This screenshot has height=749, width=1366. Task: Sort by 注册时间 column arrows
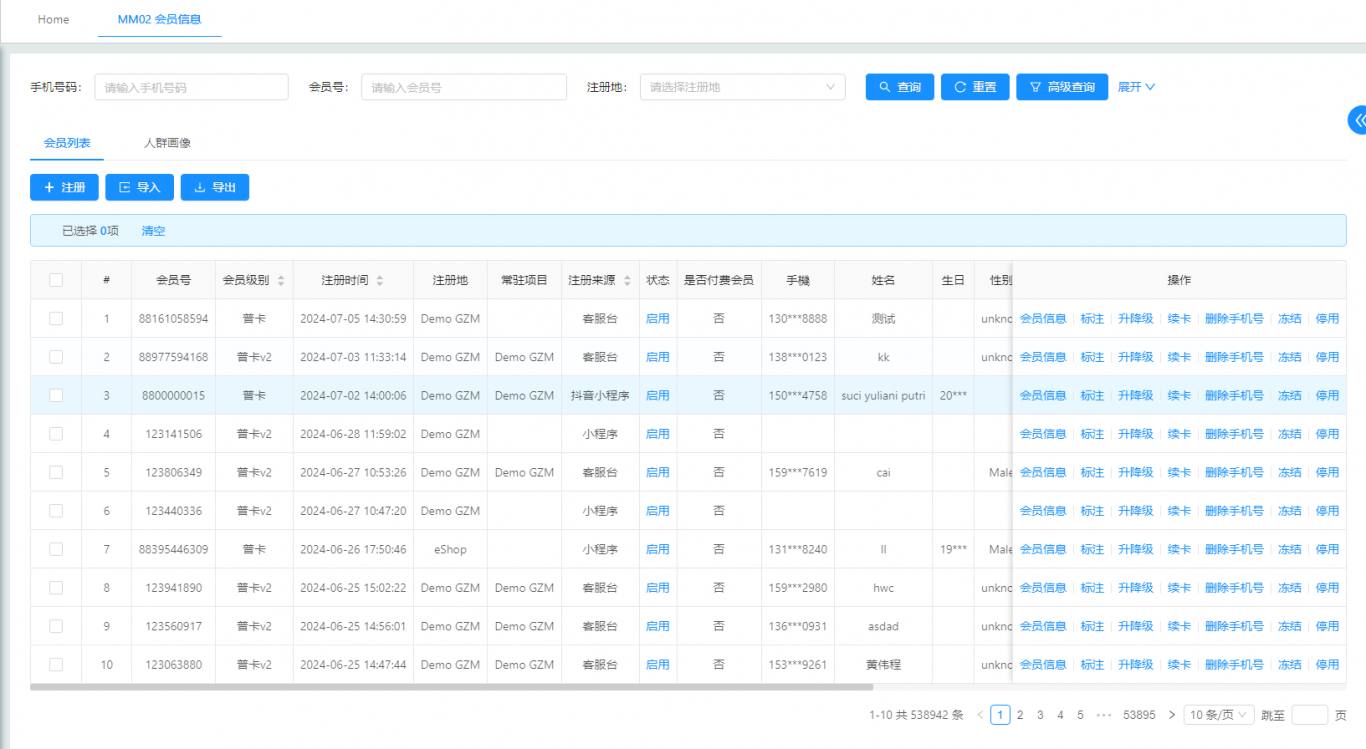(x=379, y=280)
